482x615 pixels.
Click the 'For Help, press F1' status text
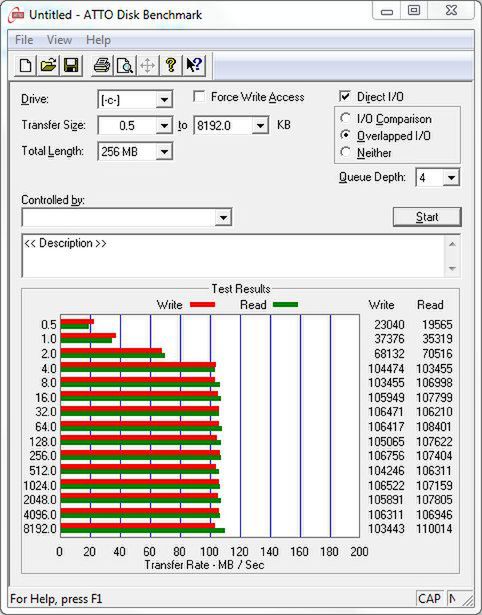tap(56, 599)
